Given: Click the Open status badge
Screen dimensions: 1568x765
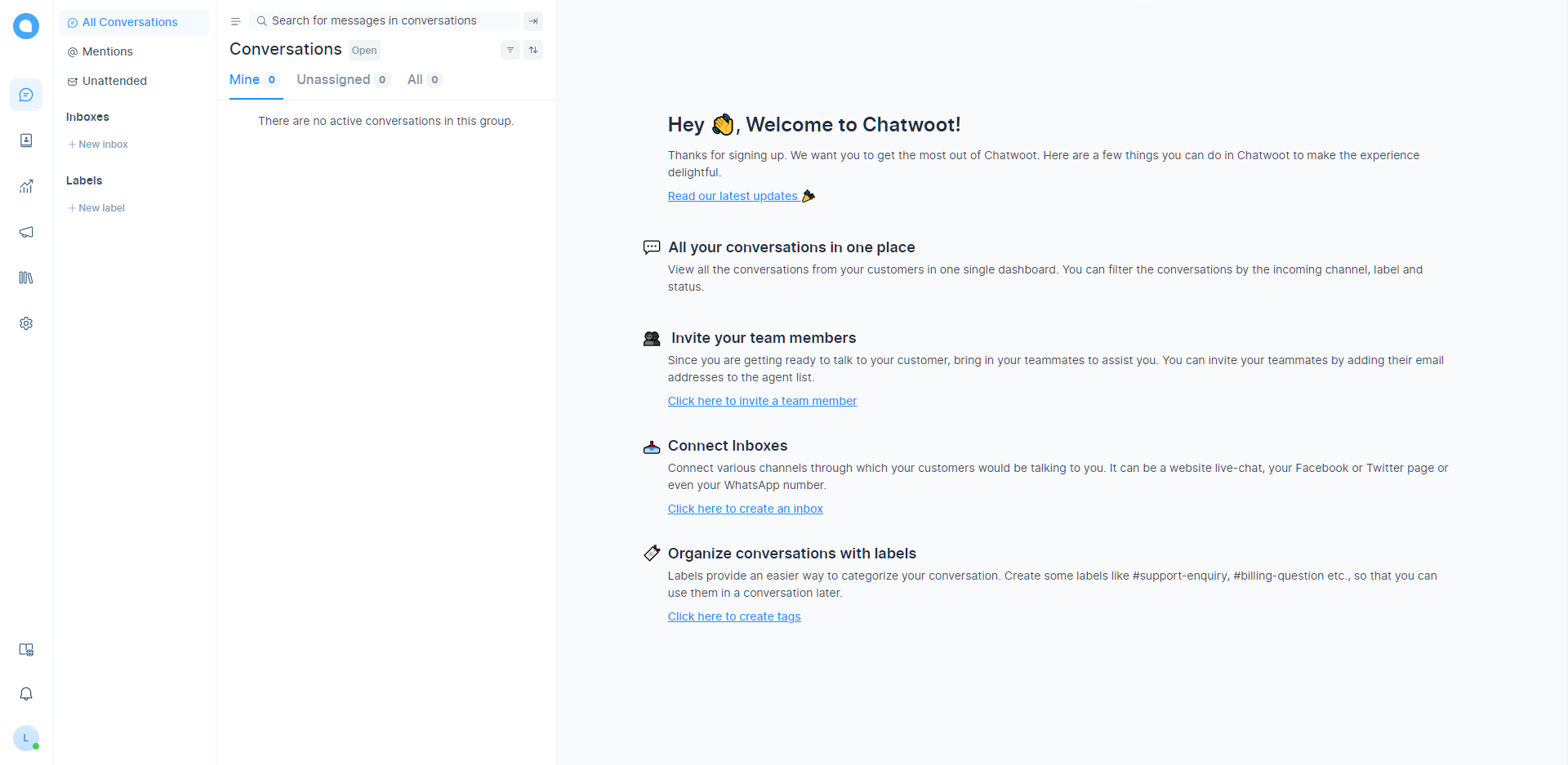Looking at the screenshot, I should 364,51.
